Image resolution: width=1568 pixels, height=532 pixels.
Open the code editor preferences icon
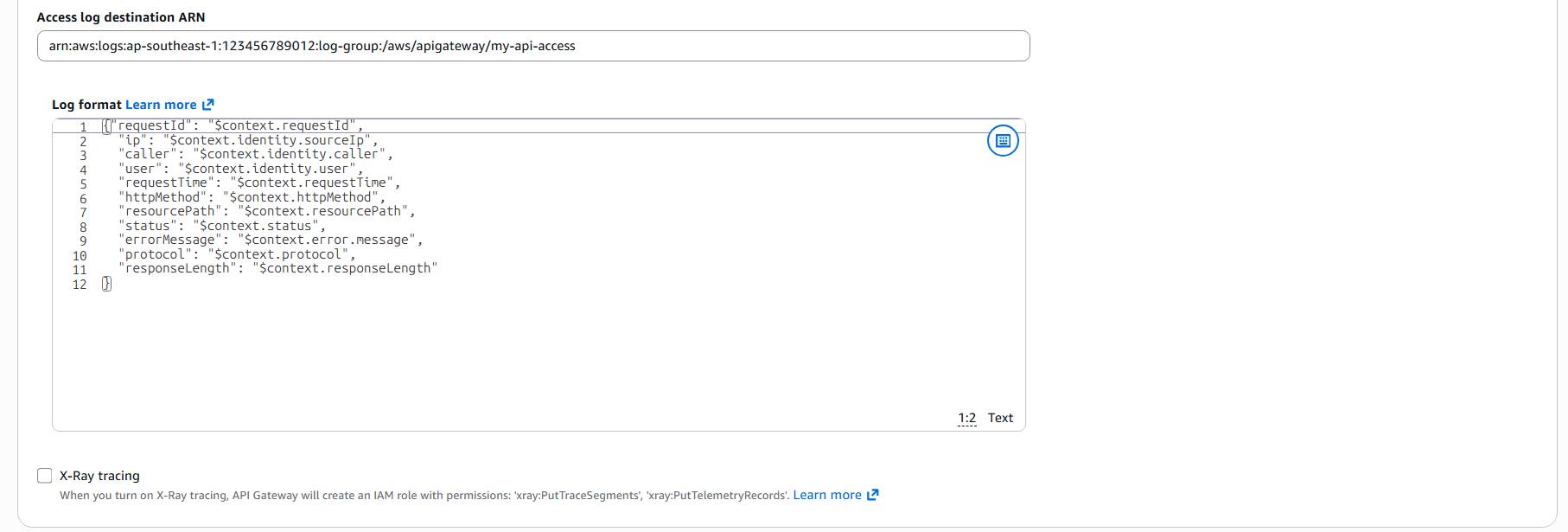pyautogui.click(x=1003, y=141)
